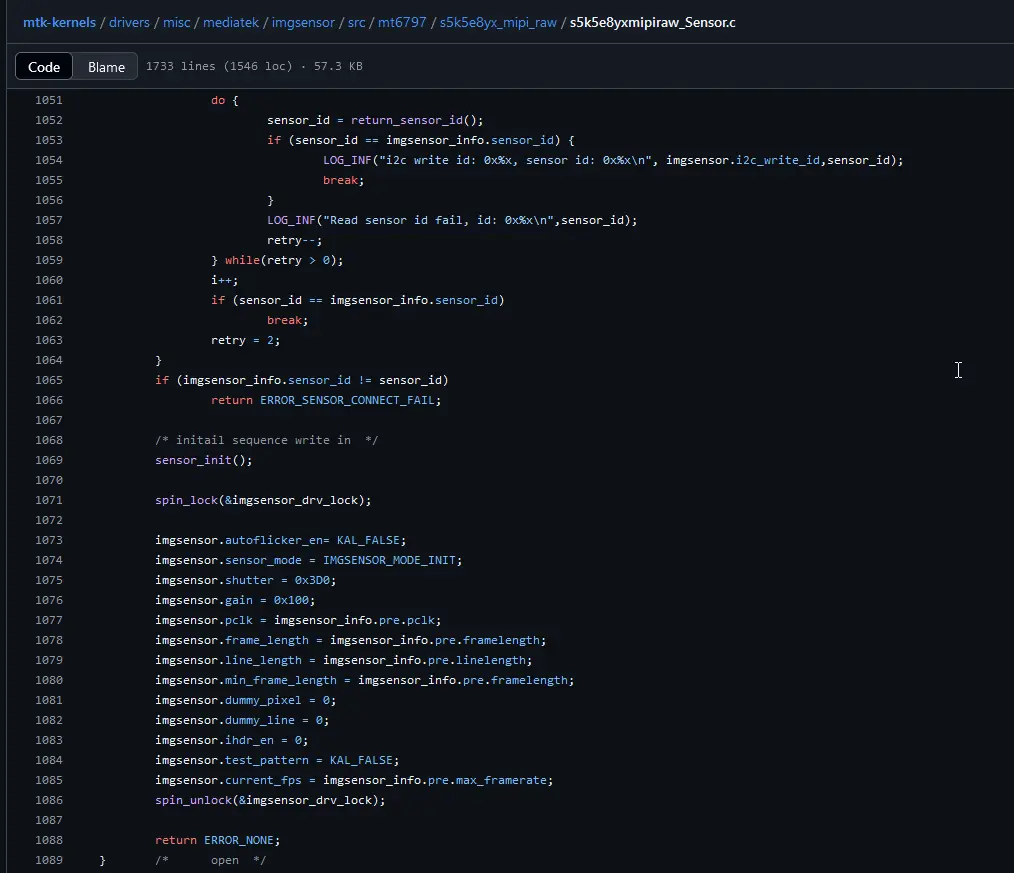
Task: Select line number 1089
Action: tap(49, 860)
